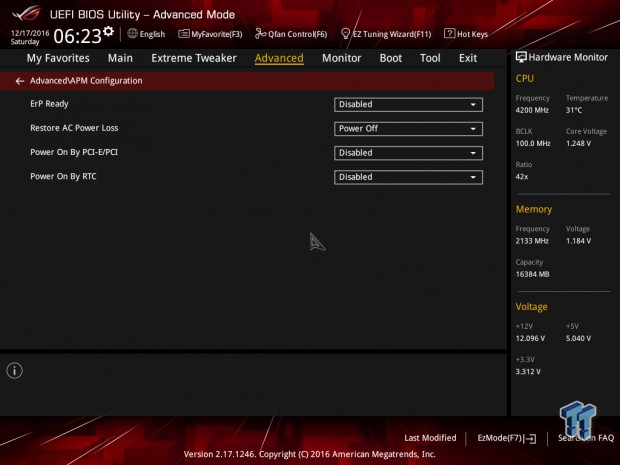Image resolution: width=620 pixels, height=465 pixels.
Task: Click the info circle icon
Action: (15, 370)
